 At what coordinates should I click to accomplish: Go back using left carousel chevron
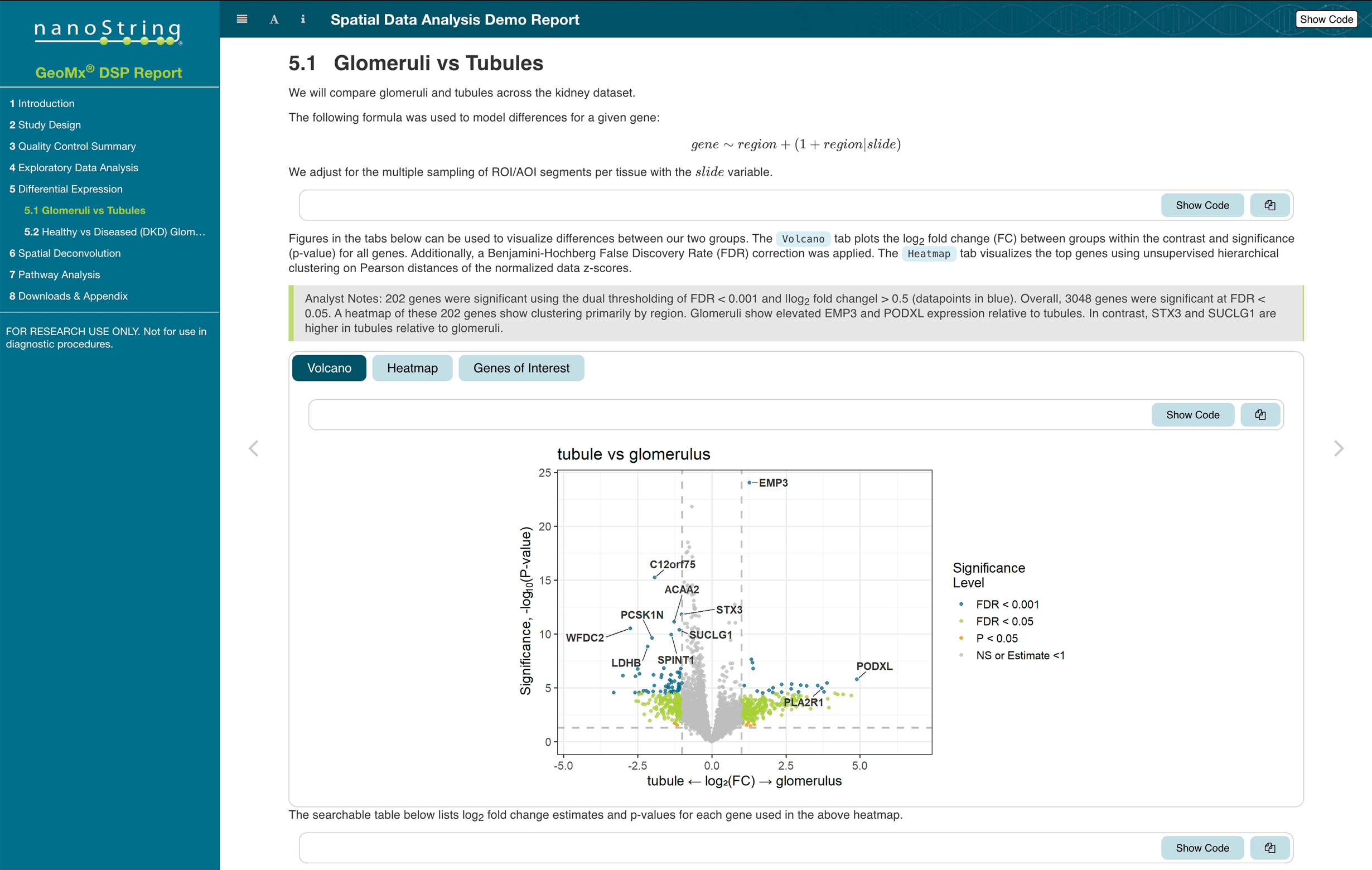255,448
